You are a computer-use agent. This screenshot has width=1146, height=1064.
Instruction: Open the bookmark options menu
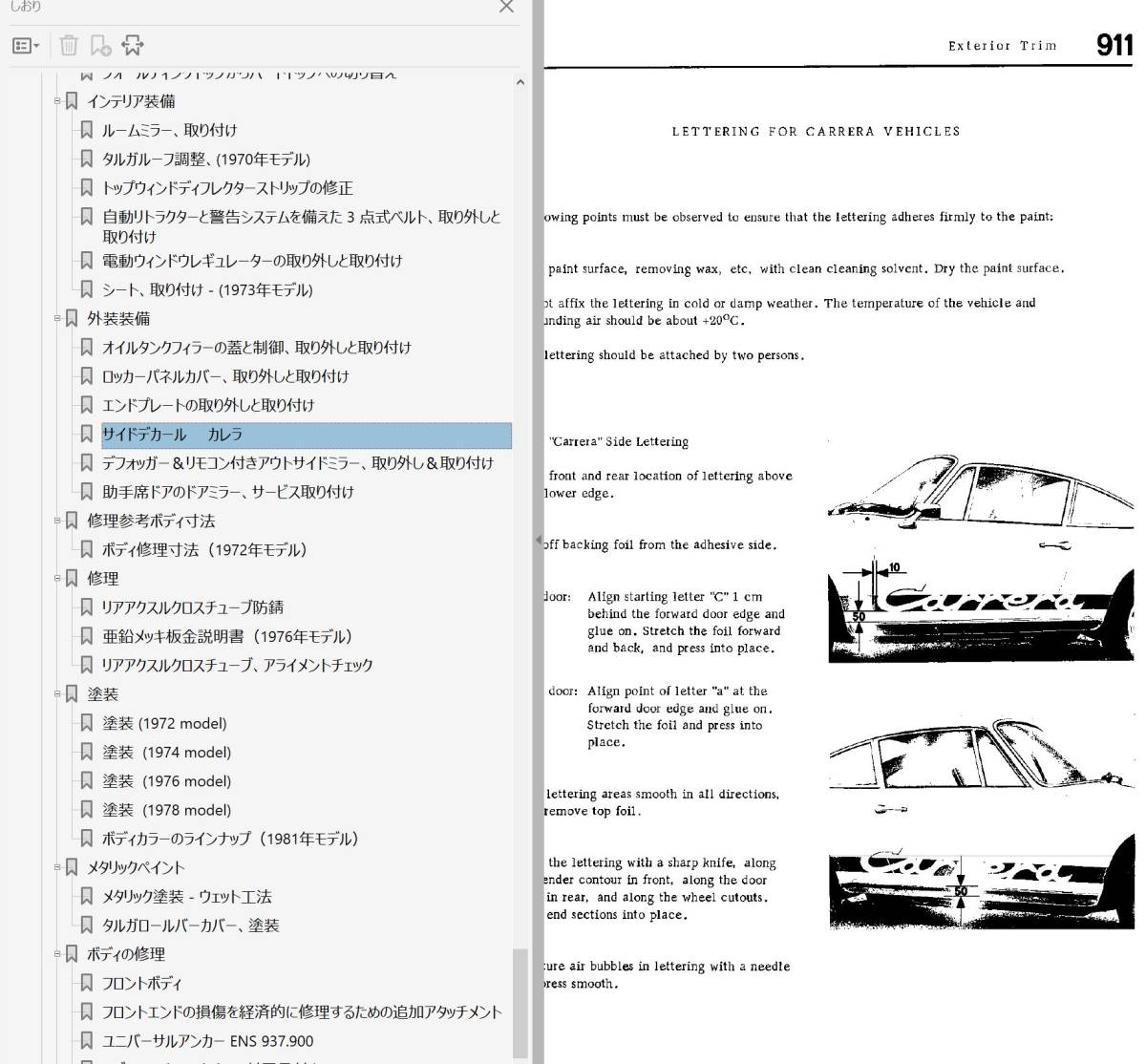(26, 45)
